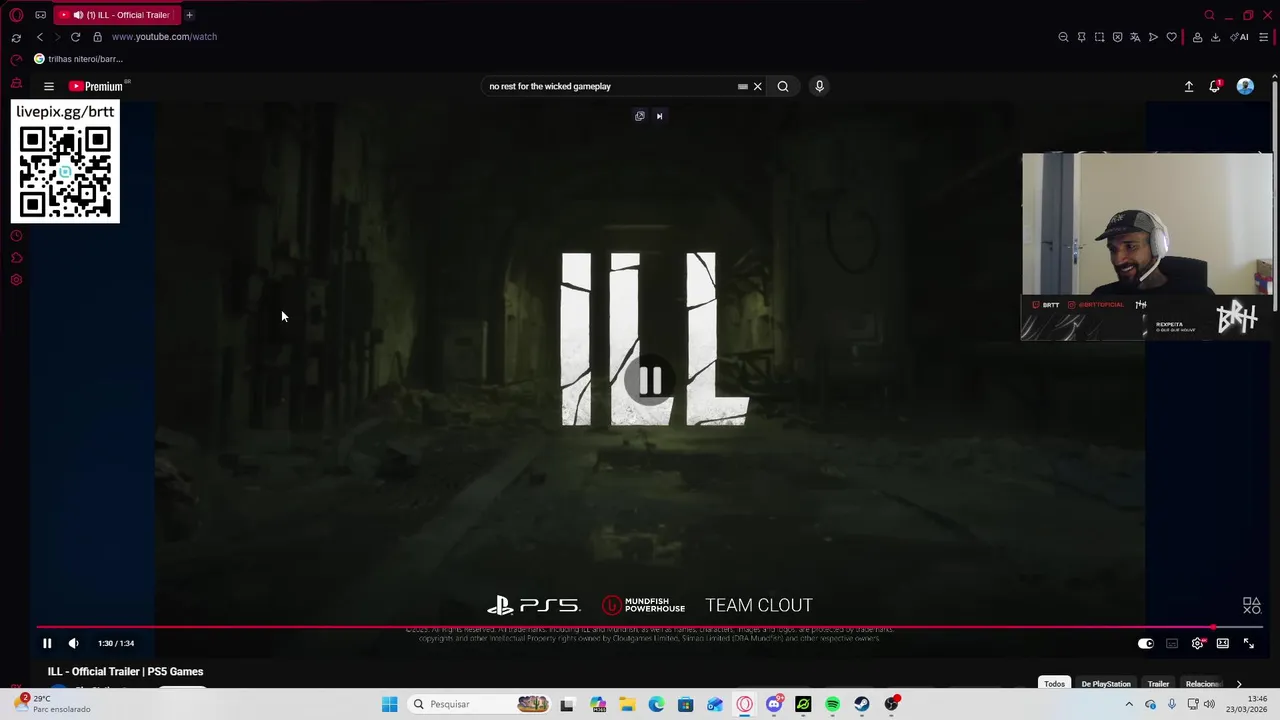Open the easy setup sliders menu

click(x=1263, y=37)
